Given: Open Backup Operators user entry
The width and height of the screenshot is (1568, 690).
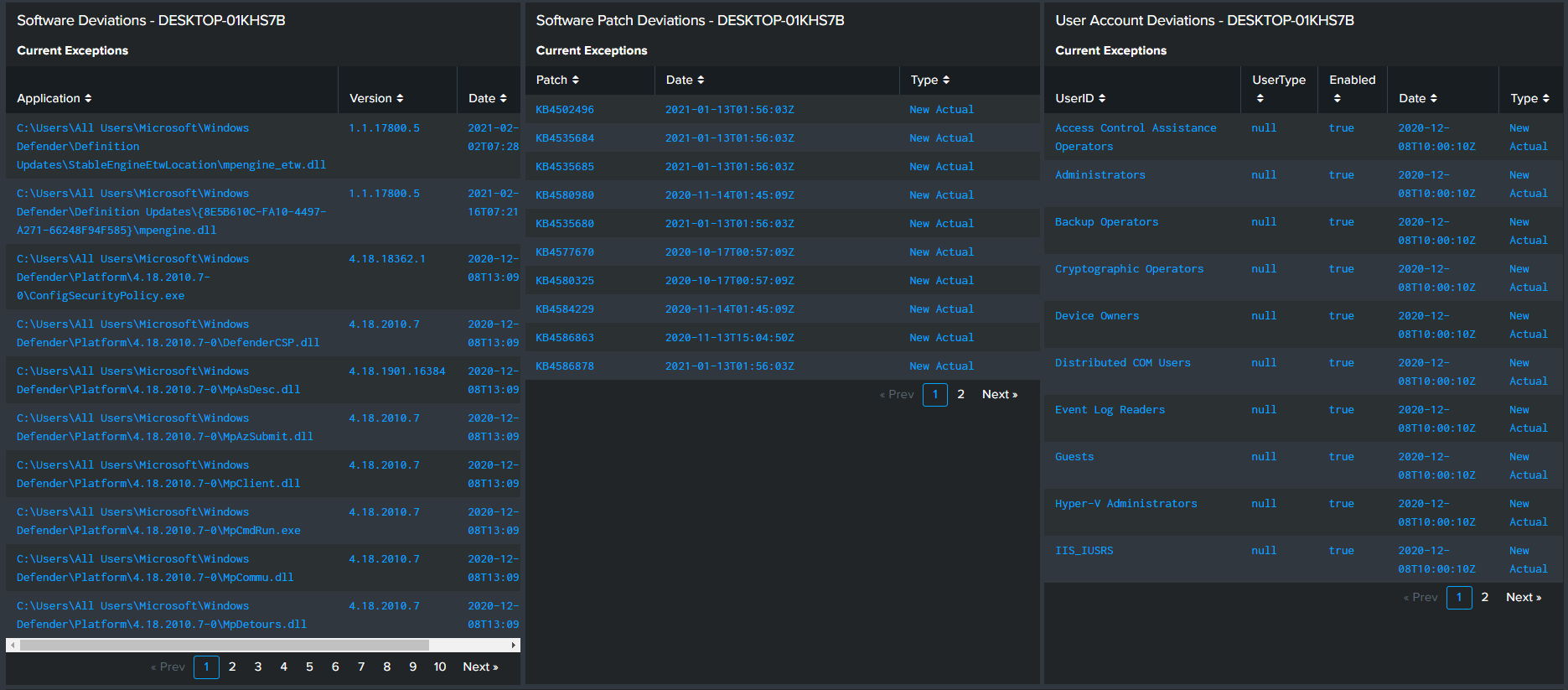Looking at the screenshot, I should [1303, 231].
